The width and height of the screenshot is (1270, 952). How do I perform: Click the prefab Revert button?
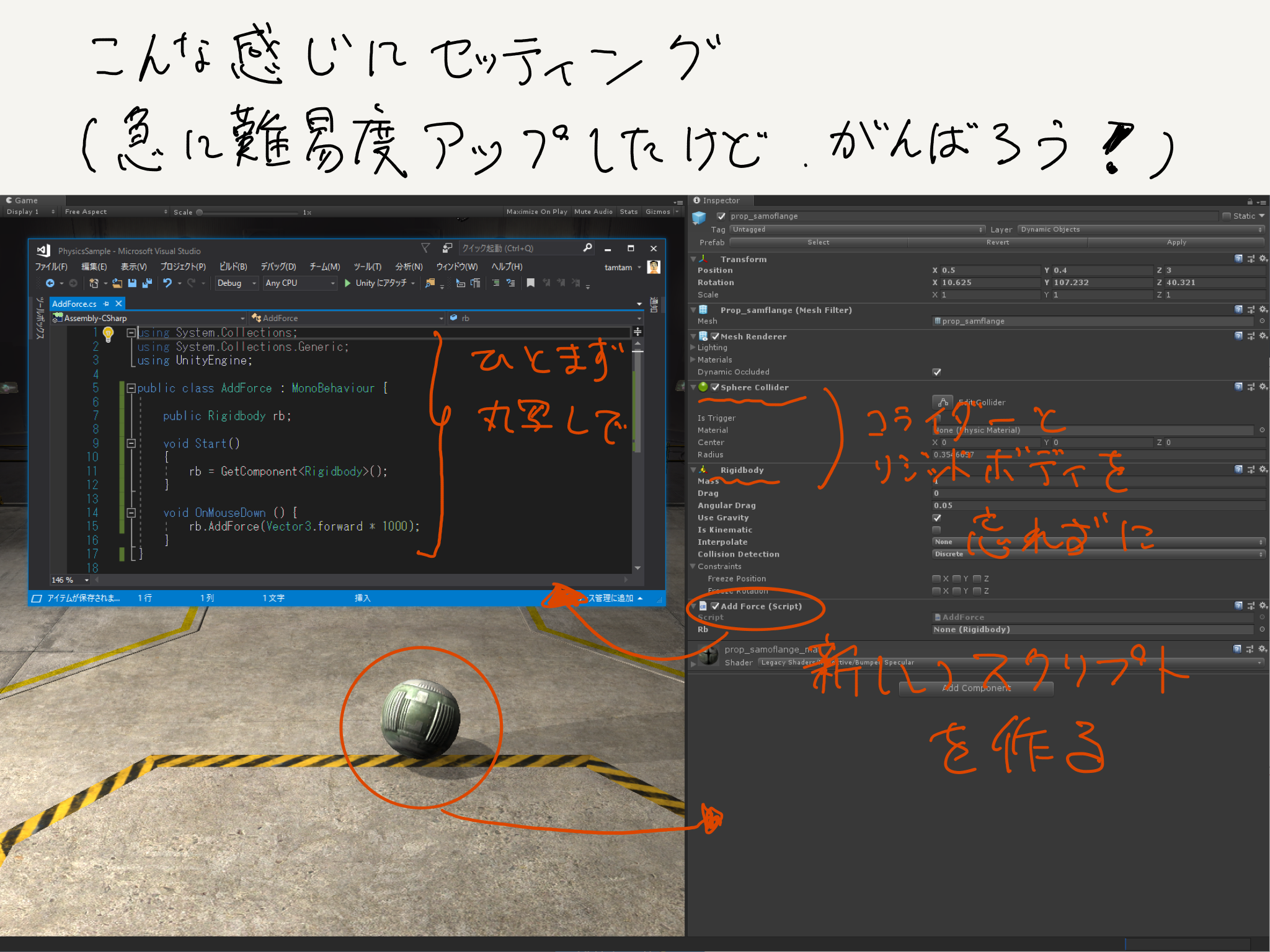(x=998, y=242)
